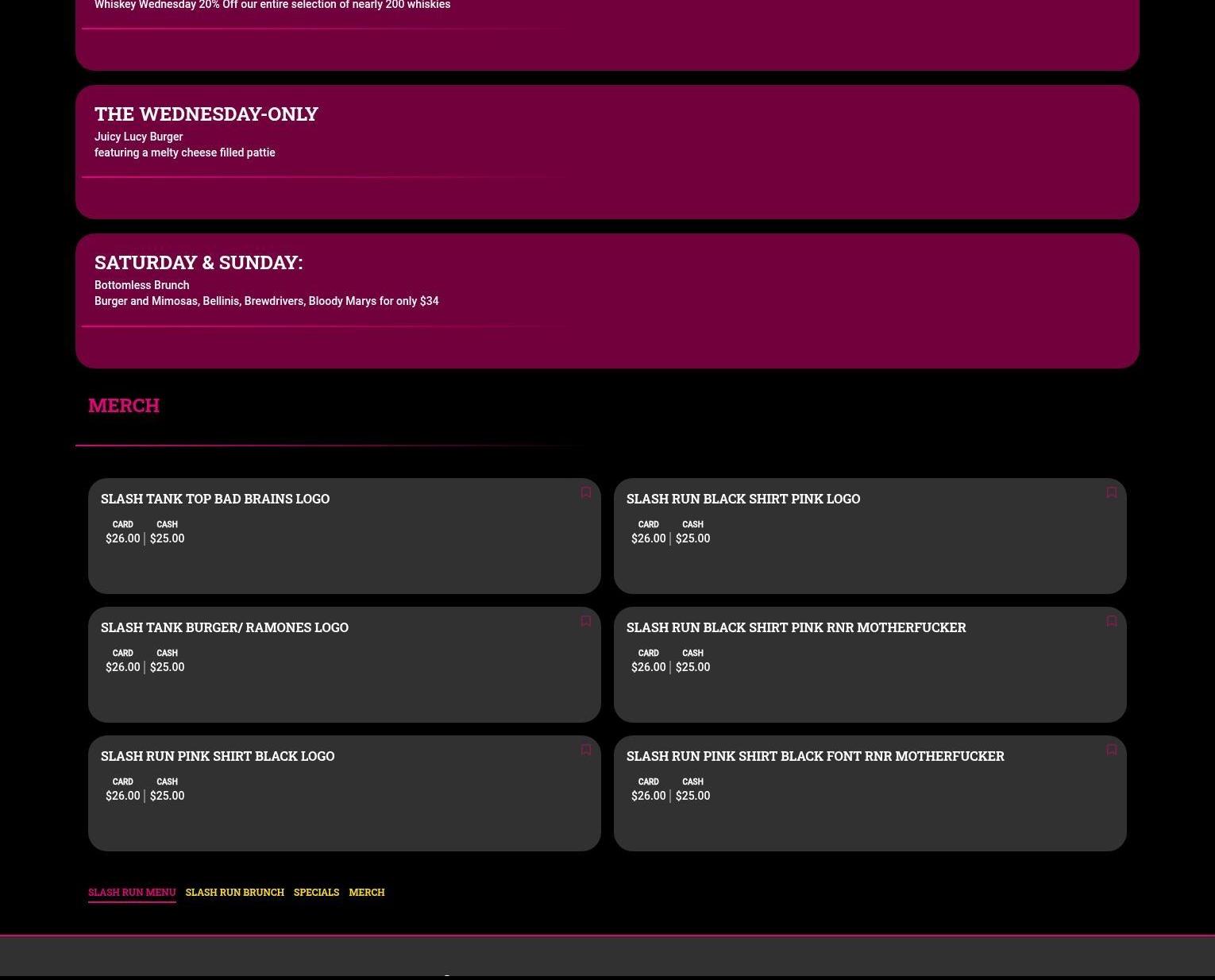This screenshot has height=980, width=1215.
Task: Click cash price of Black Shirt Pink Logo
Action: pyautogui.click(x=692, y=538)
